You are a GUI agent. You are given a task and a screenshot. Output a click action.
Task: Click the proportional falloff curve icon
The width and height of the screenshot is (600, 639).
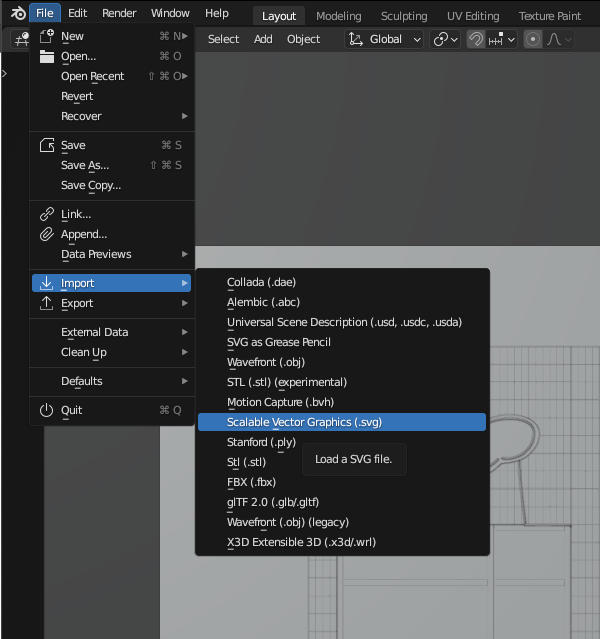pyautogui.click(x=554, y=39)
